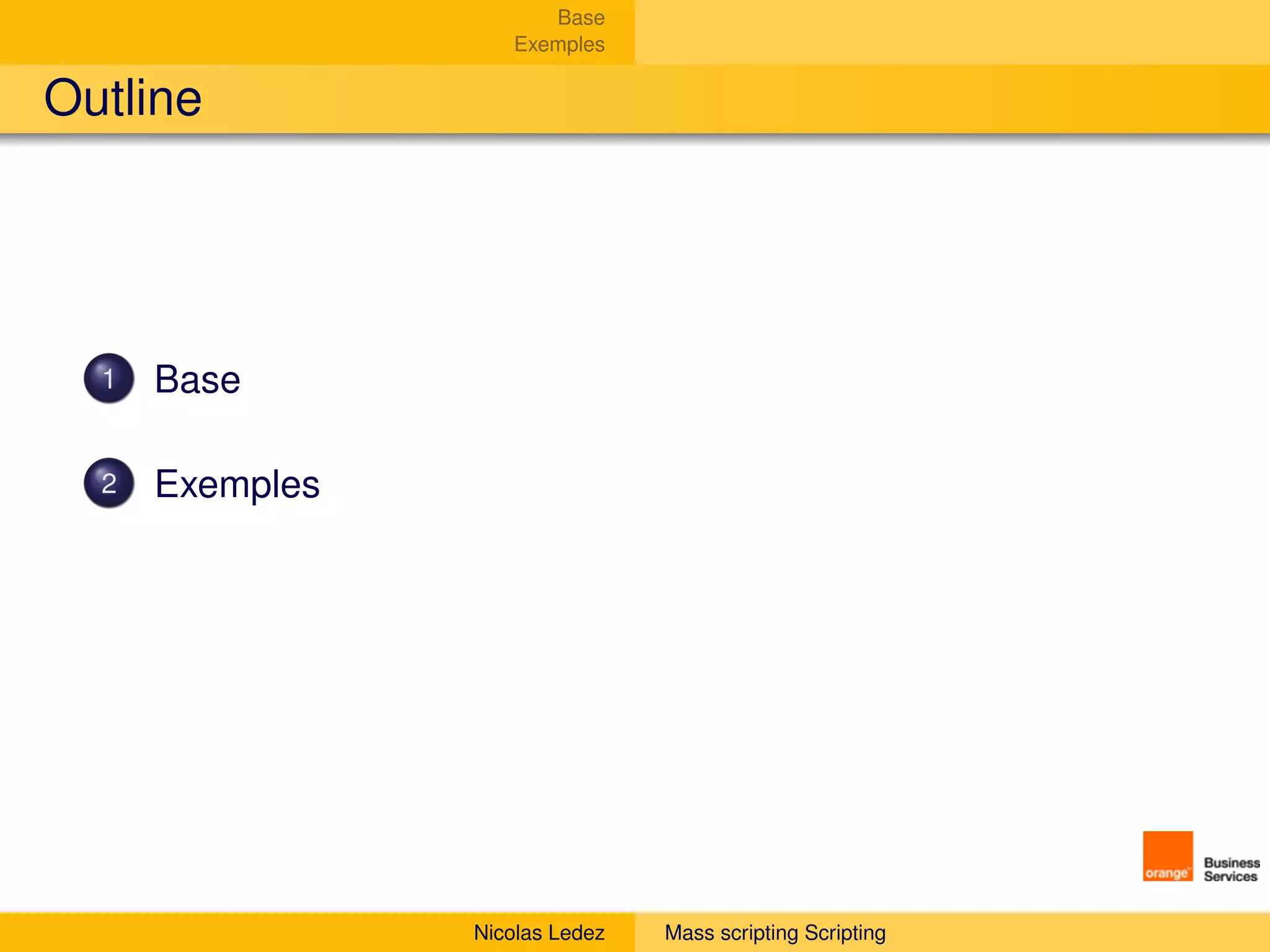
Task: Click the Business Services logo text
Action: [x=1232, y=870]
